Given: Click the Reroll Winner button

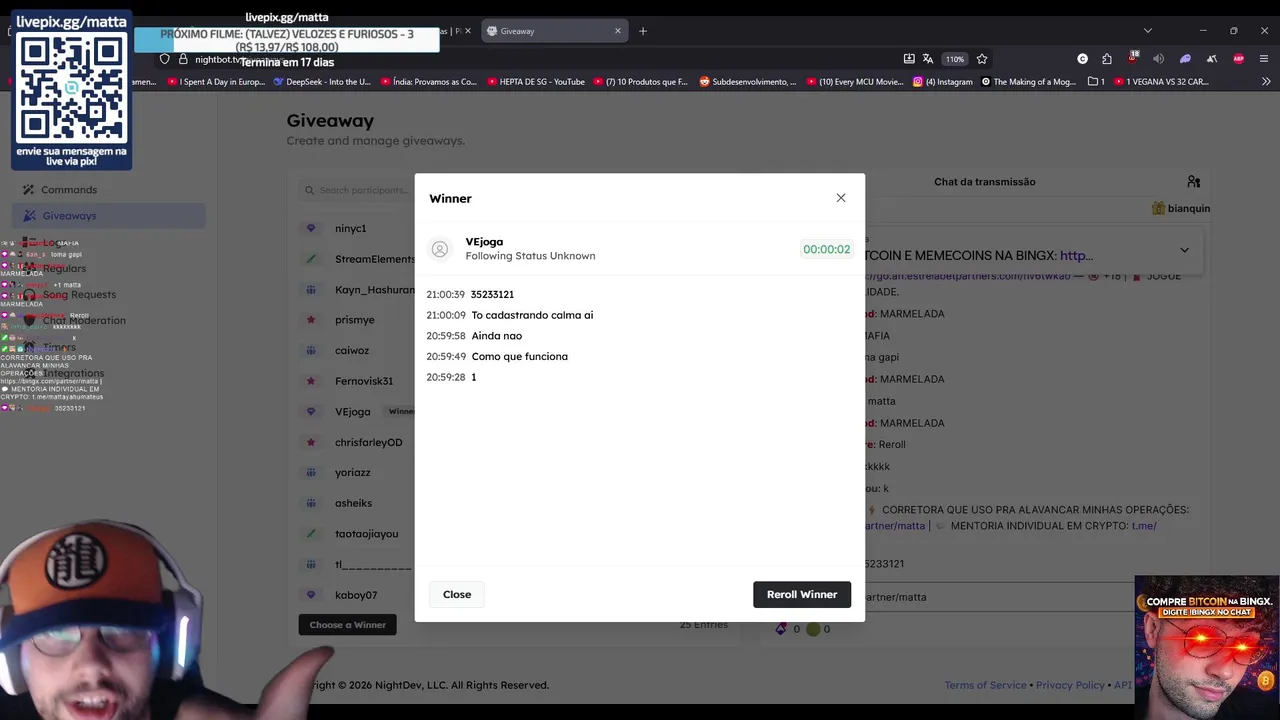Looking at the screenshot, I should [802, 594].
